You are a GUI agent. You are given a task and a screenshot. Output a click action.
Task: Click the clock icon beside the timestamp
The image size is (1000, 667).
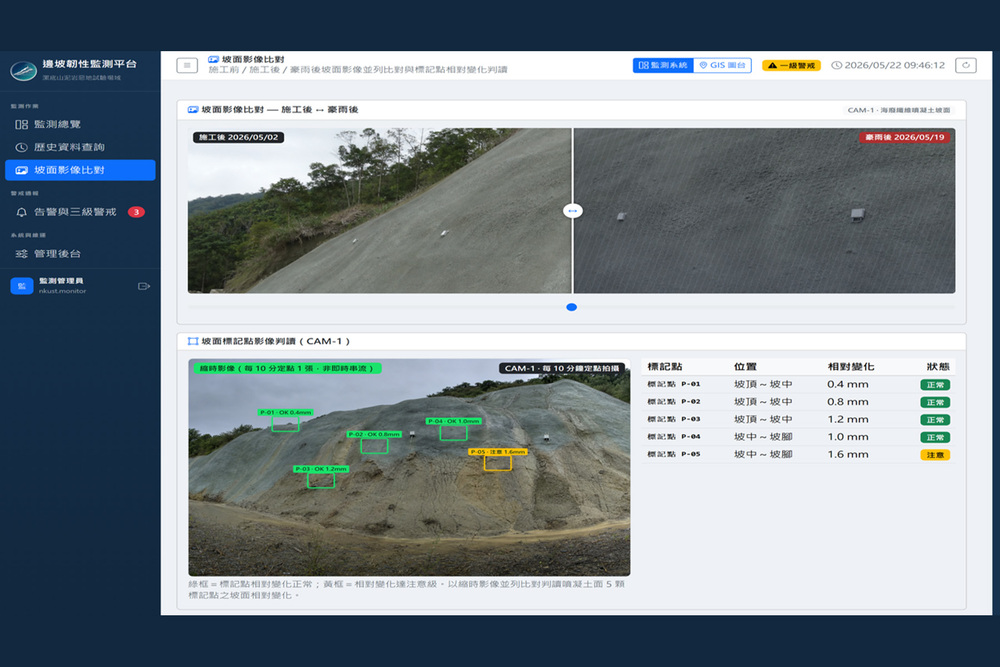click(x=837, y=65)
